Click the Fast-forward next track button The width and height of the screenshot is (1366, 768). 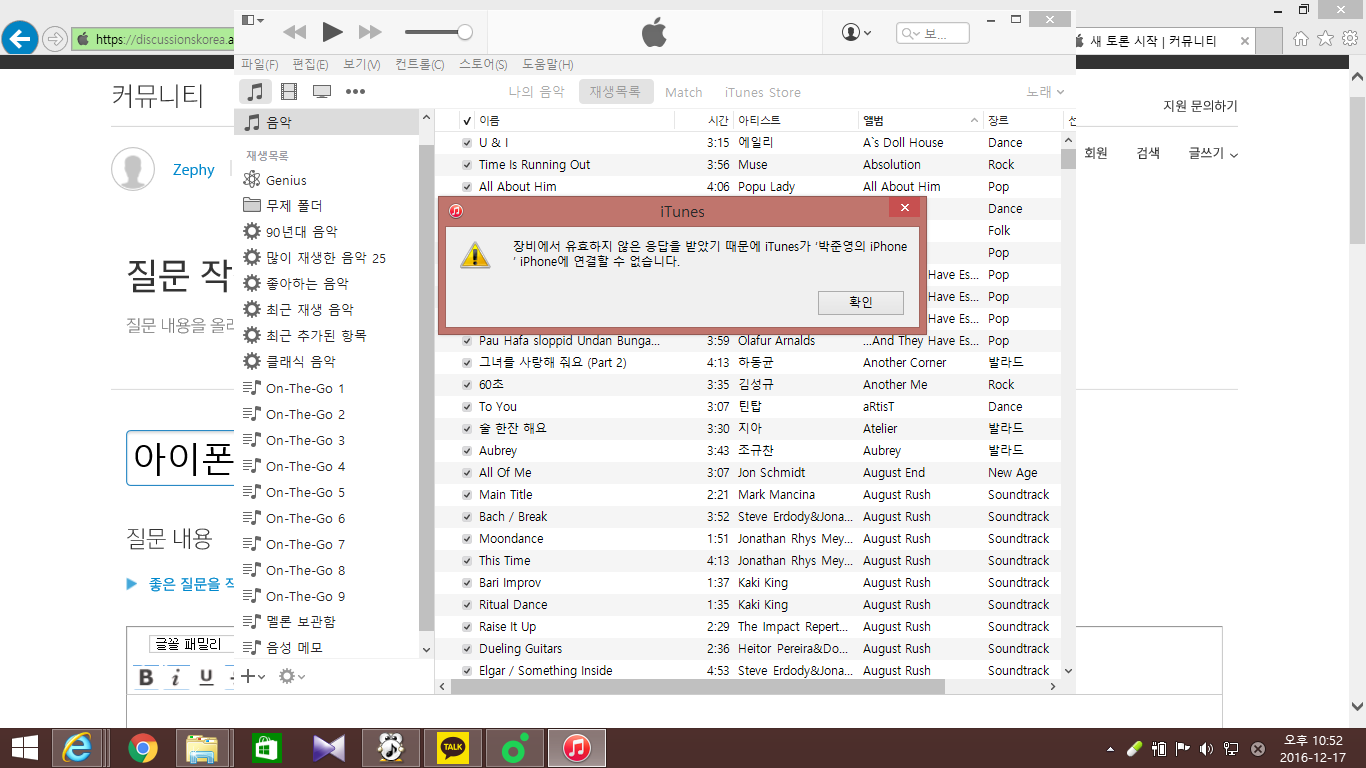(370, 33)
